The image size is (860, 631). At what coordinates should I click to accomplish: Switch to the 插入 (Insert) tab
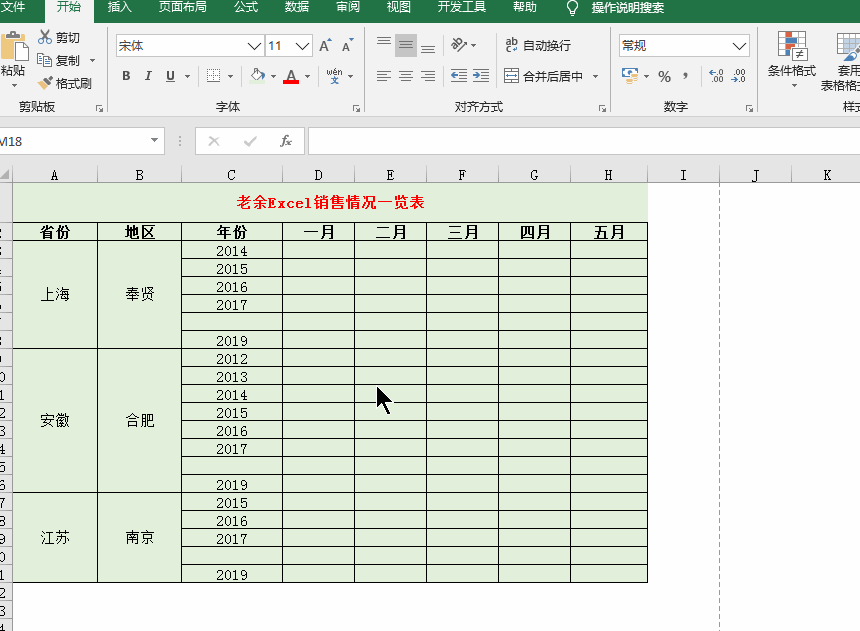tap(120, 7)
